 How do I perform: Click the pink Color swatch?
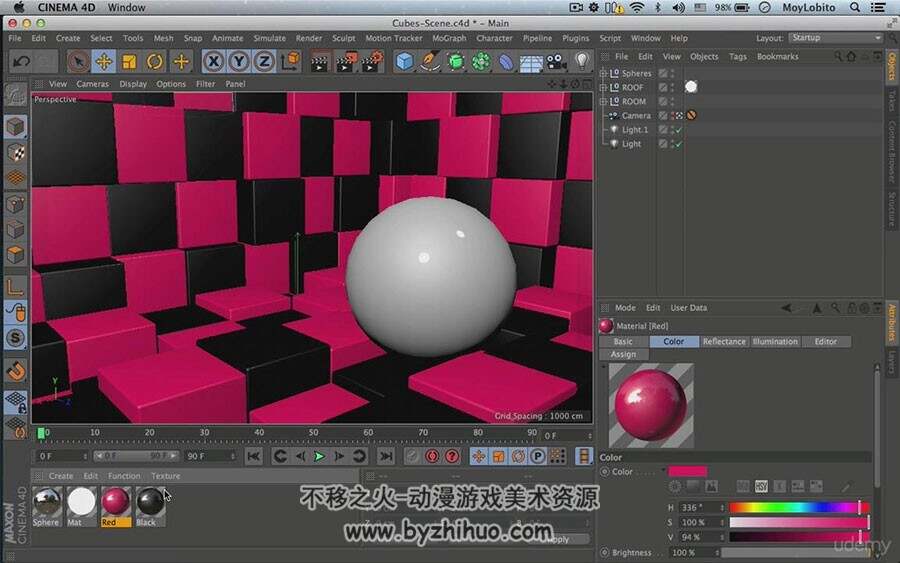point(688,472)
